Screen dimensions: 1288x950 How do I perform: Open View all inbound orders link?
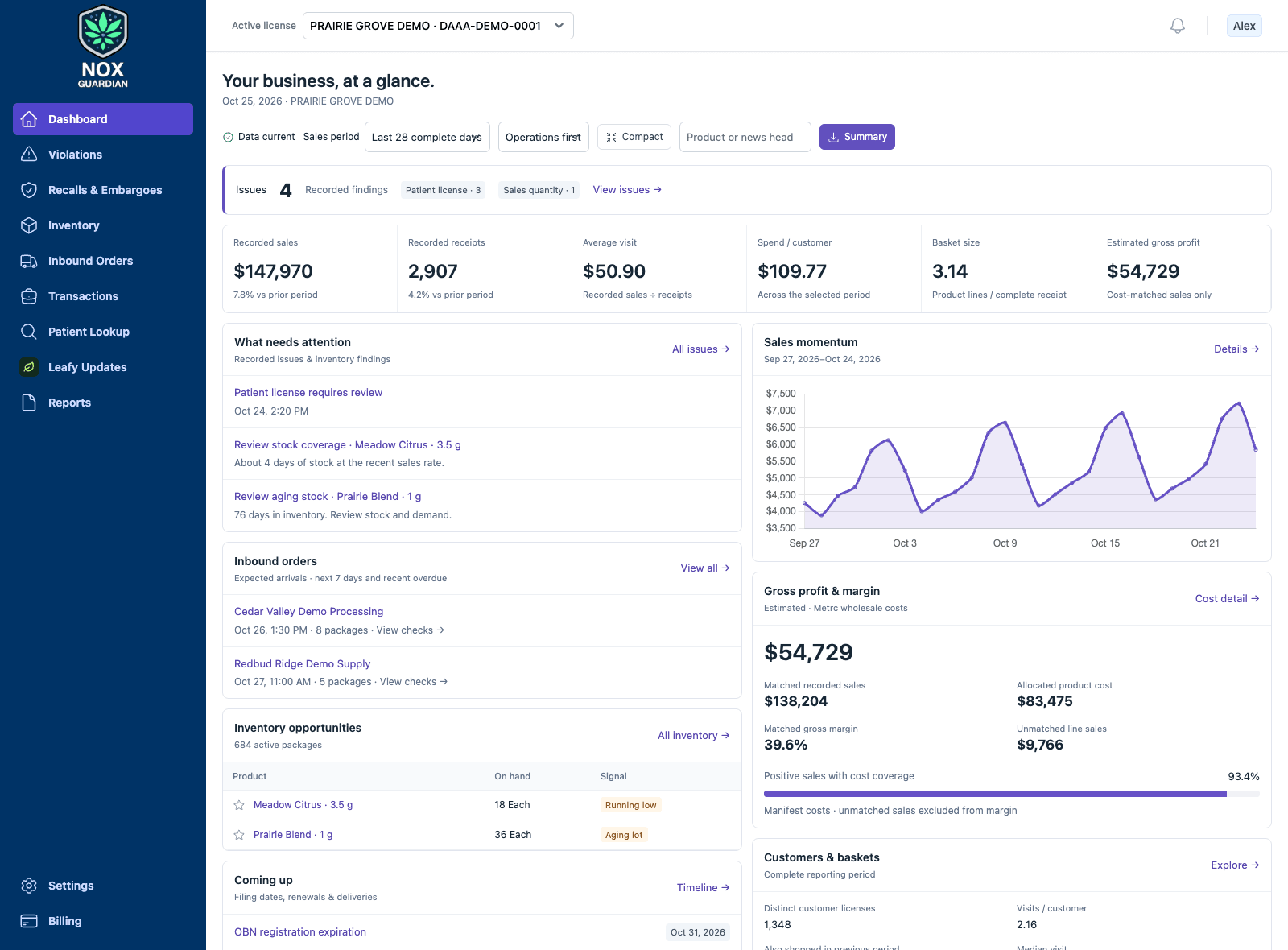[x=704, y=568]
